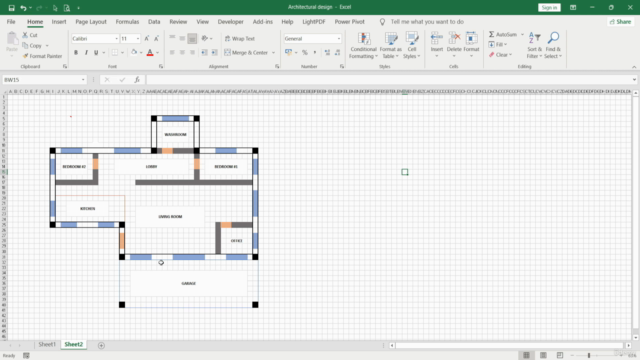Decrease font size with the smaller A icon
640x360 pixels.
(x=156, y=38)
